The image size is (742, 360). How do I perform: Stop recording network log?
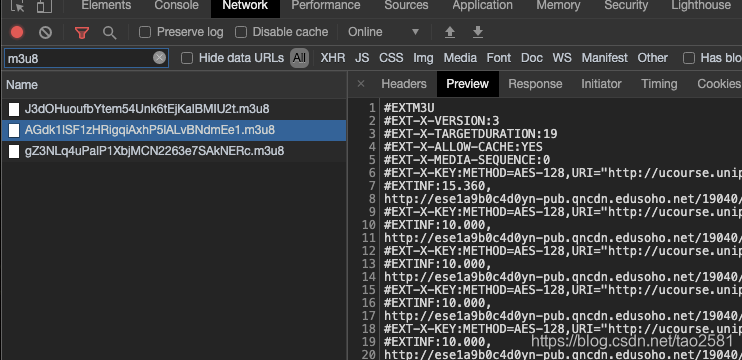(x=17, y=32)
